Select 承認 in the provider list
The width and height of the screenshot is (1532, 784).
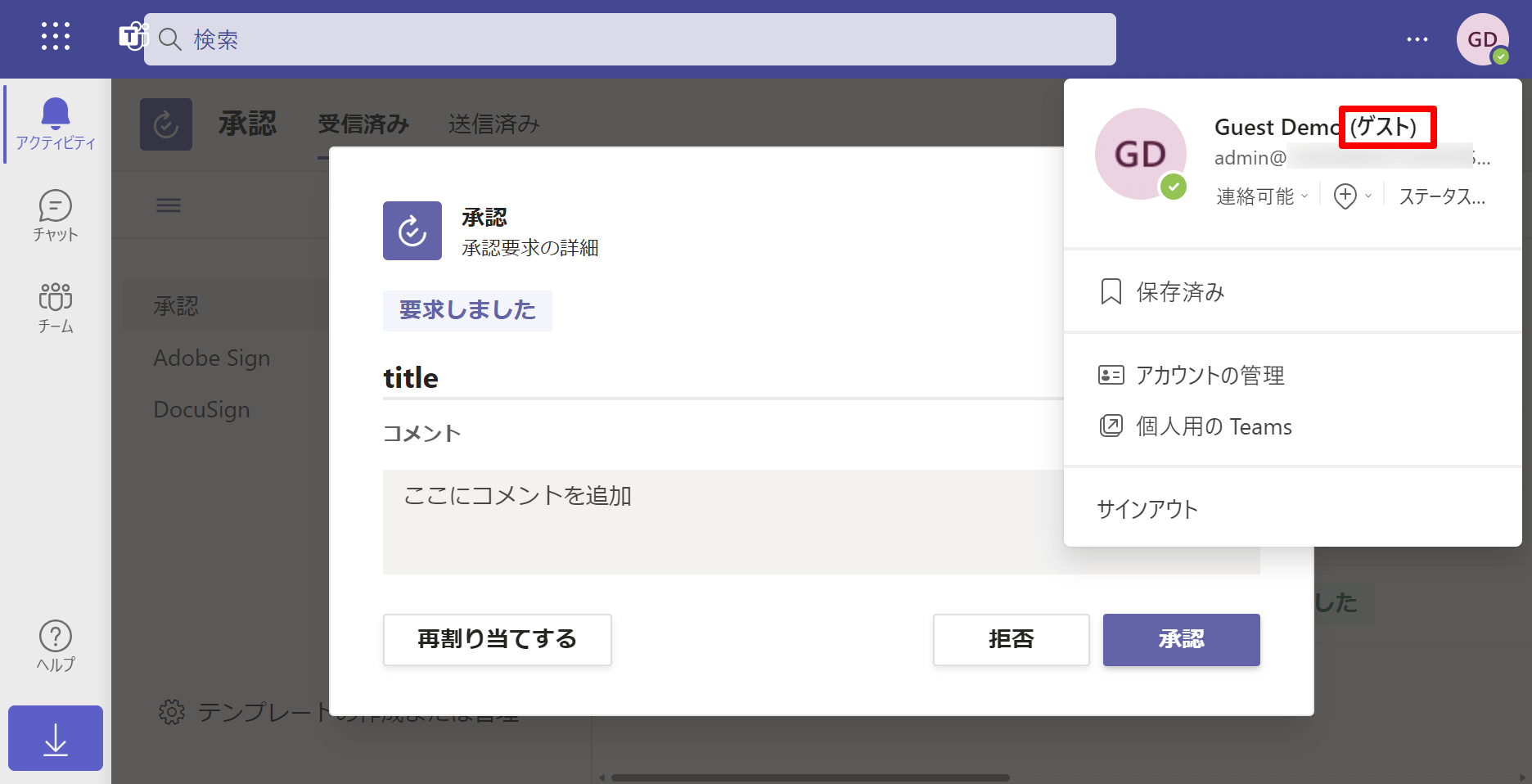[176, 306]
